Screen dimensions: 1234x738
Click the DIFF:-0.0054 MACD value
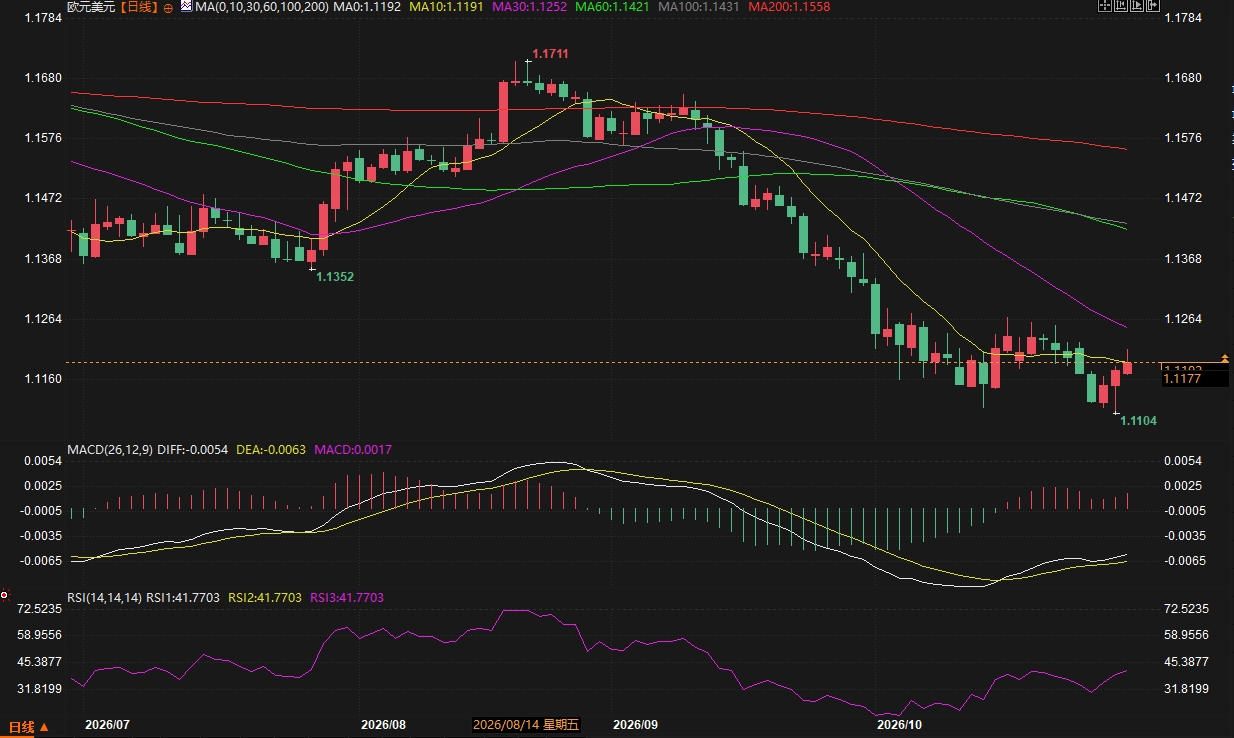click(x=192, y=451)
